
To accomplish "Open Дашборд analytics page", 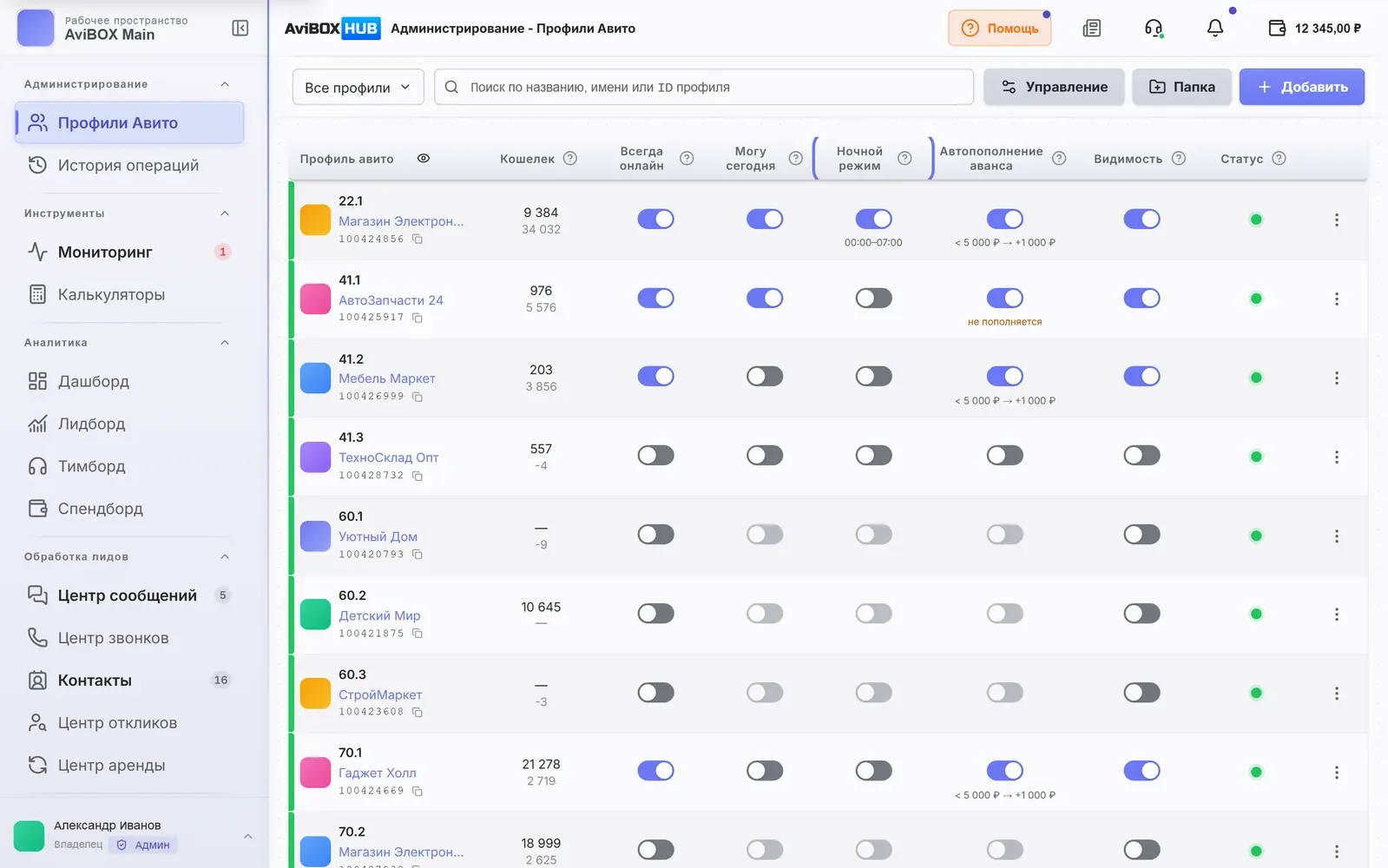I will (128, 381).
